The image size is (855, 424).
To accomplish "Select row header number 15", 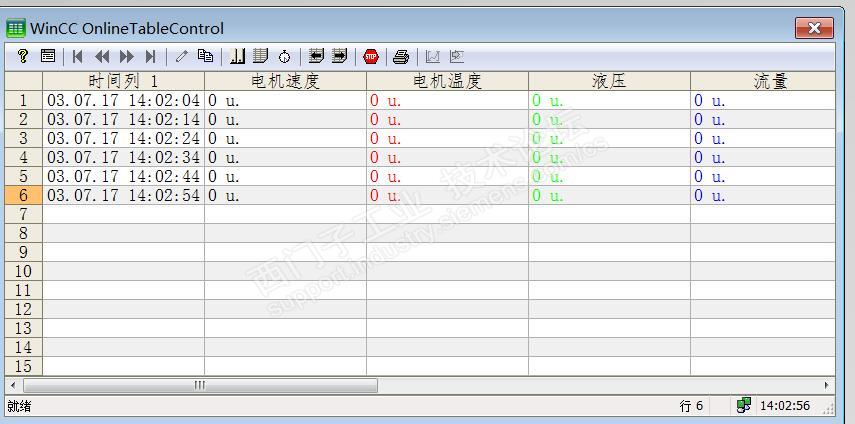I will pyautogui.click(x=23, y=366).
